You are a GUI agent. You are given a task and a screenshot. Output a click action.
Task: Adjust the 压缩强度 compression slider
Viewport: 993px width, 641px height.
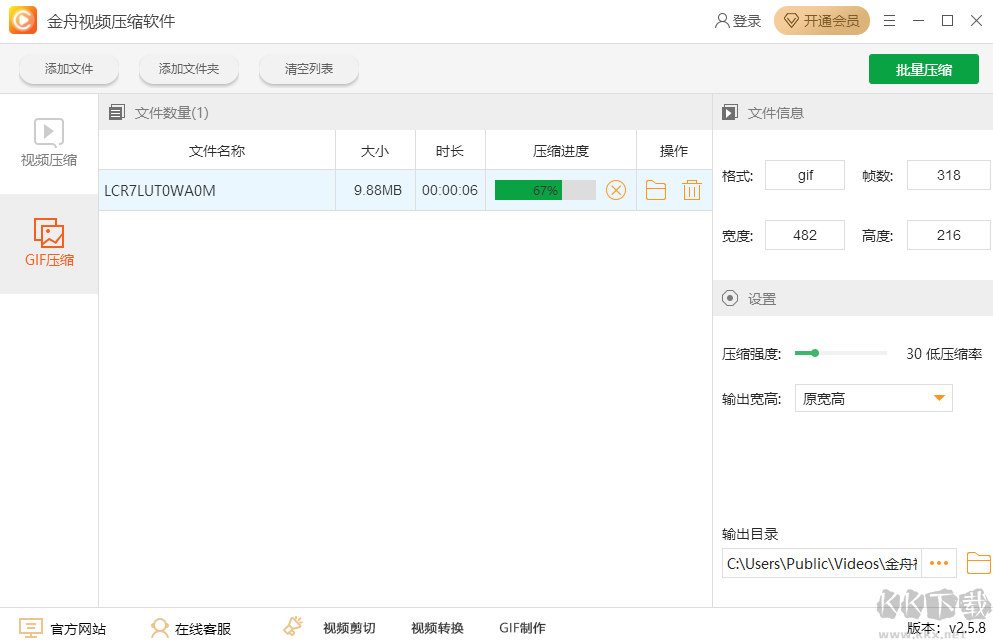click(x=815, y=352)
